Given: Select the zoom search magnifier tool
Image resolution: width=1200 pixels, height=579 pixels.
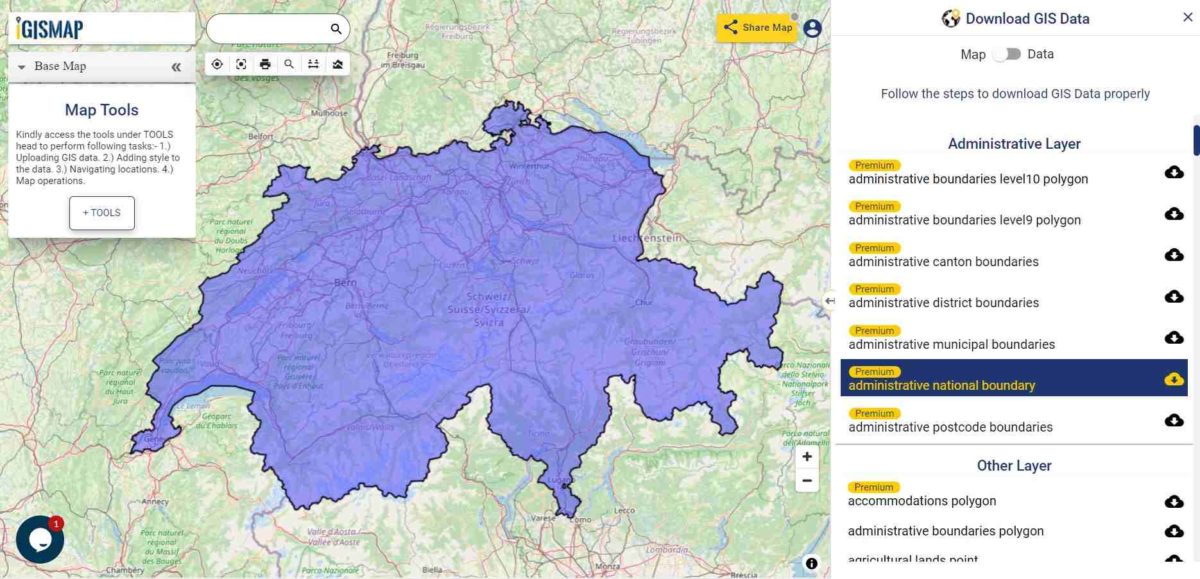Looking at the screenshot, I should click(x=289, y=63).
